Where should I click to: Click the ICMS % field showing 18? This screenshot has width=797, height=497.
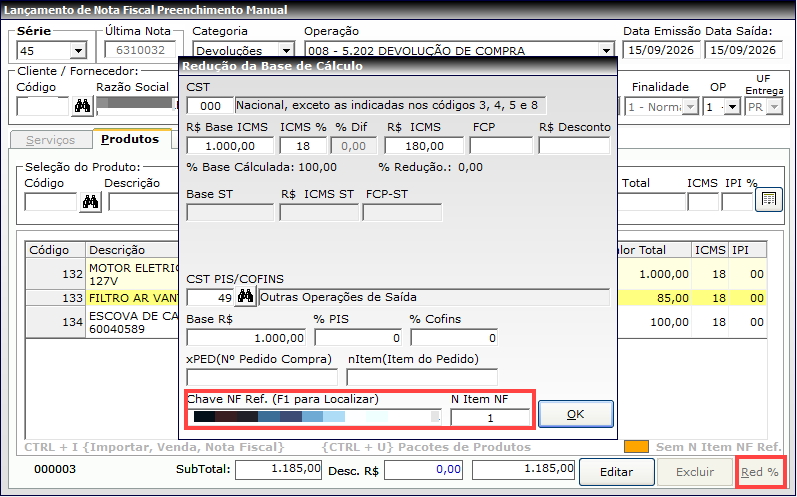point(303,146)
